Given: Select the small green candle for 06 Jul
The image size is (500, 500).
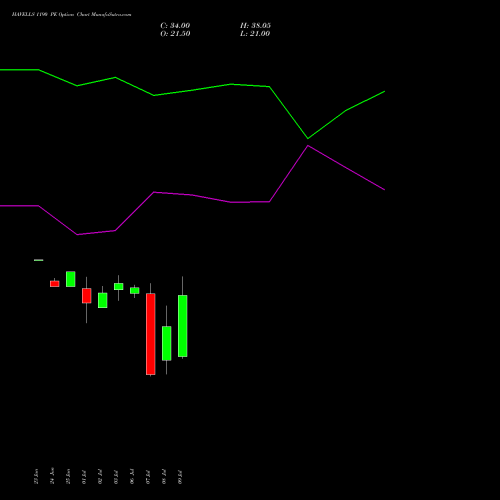Looking at the screenshot, I should tap(135, 290).
